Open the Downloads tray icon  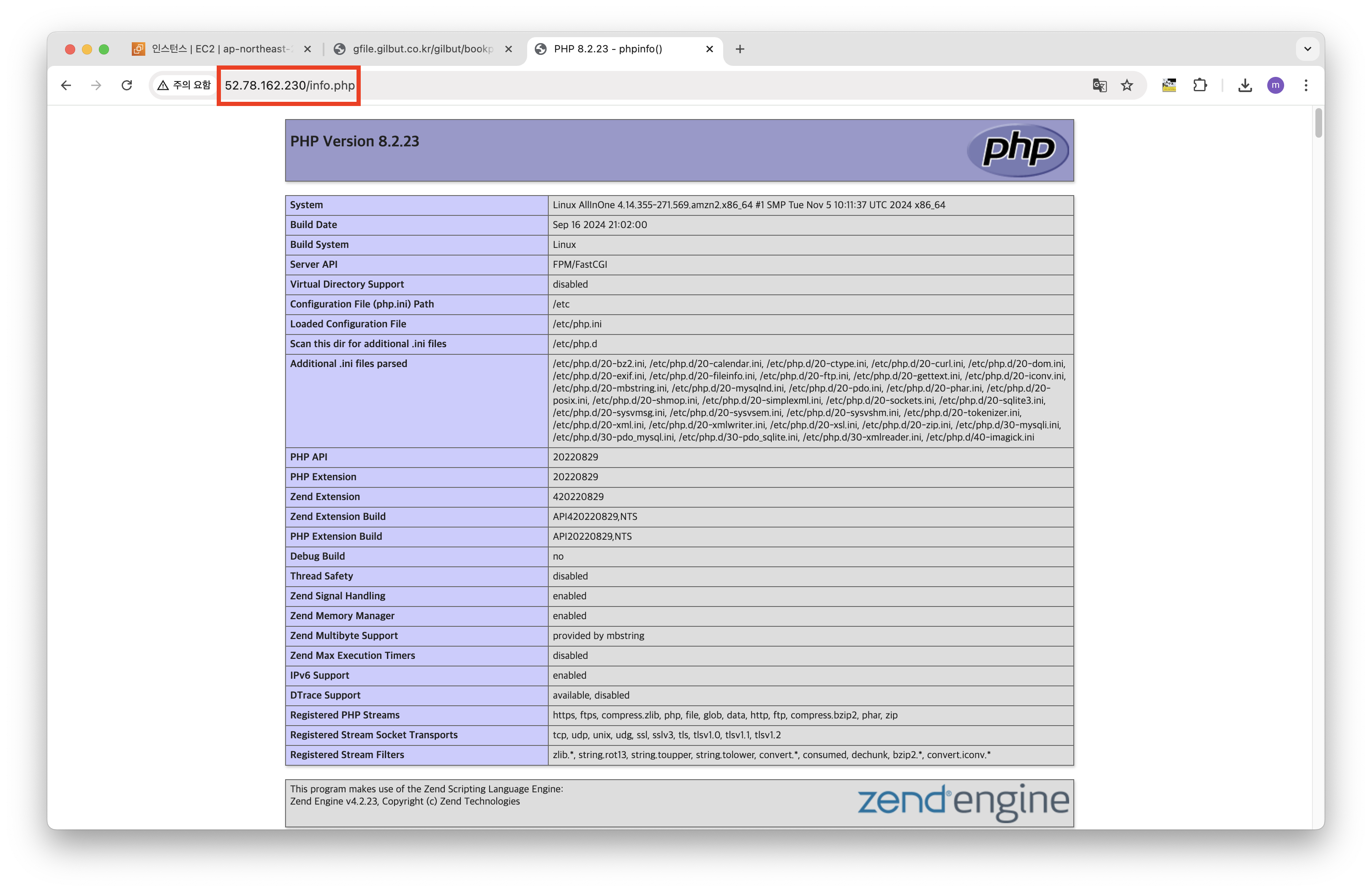[x=1245, y=85]
